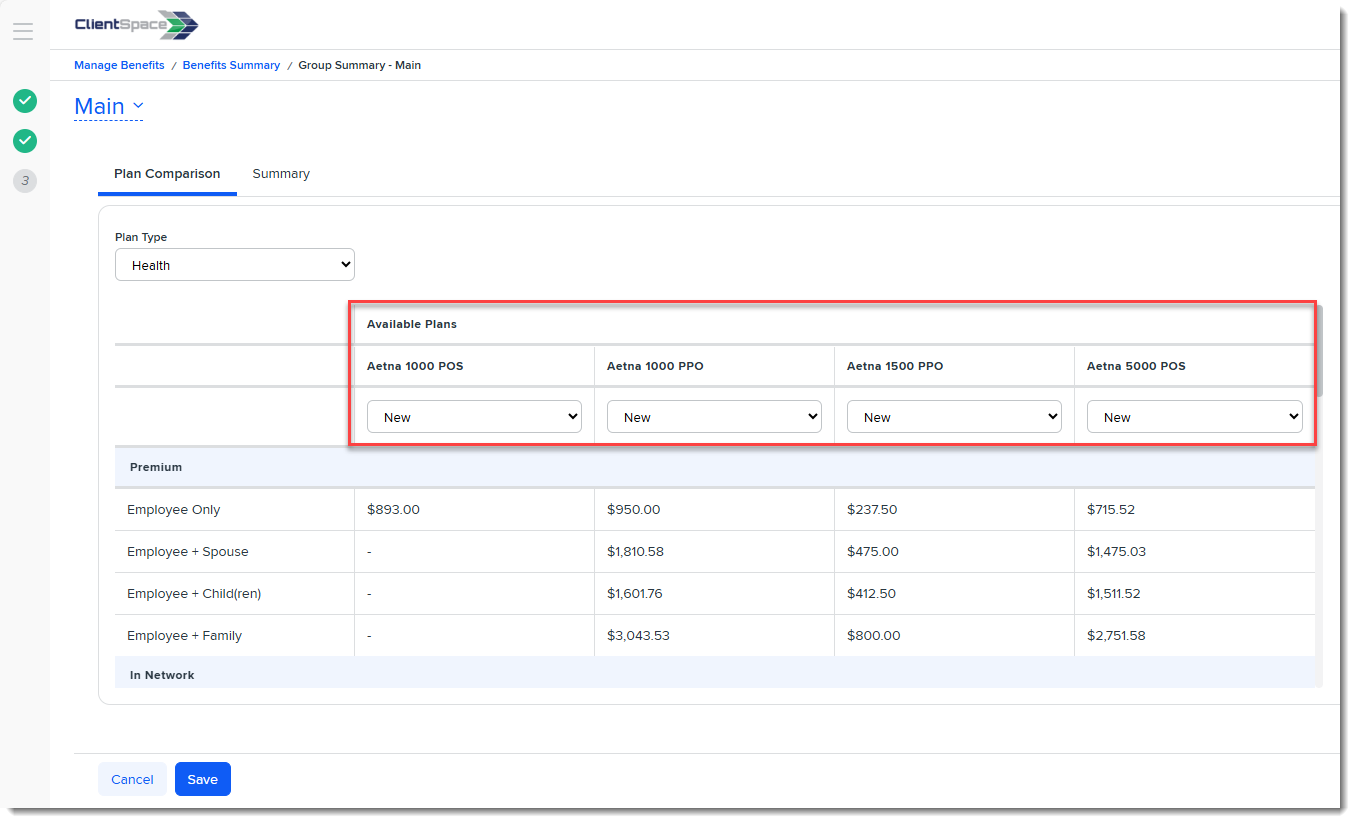
Task: Select the Employee + Family row label
Action: (x=184, y=636)
